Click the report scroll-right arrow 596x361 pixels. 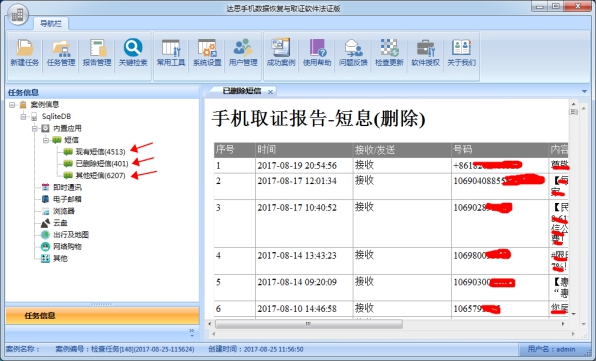pyautogui.click(x=563, y=324)
